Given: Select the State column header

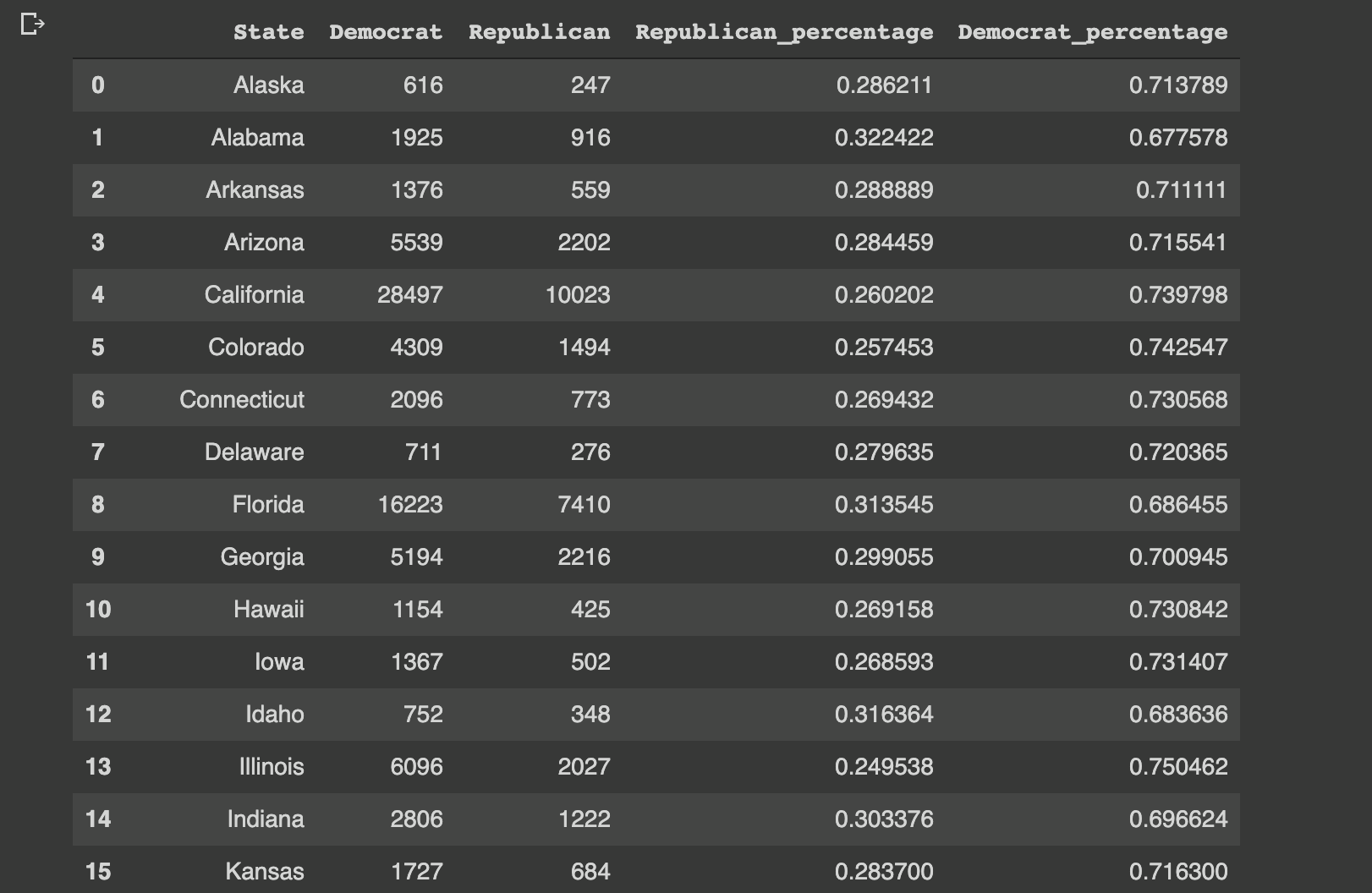Looking at the screenshot, I should pos(268,32).
